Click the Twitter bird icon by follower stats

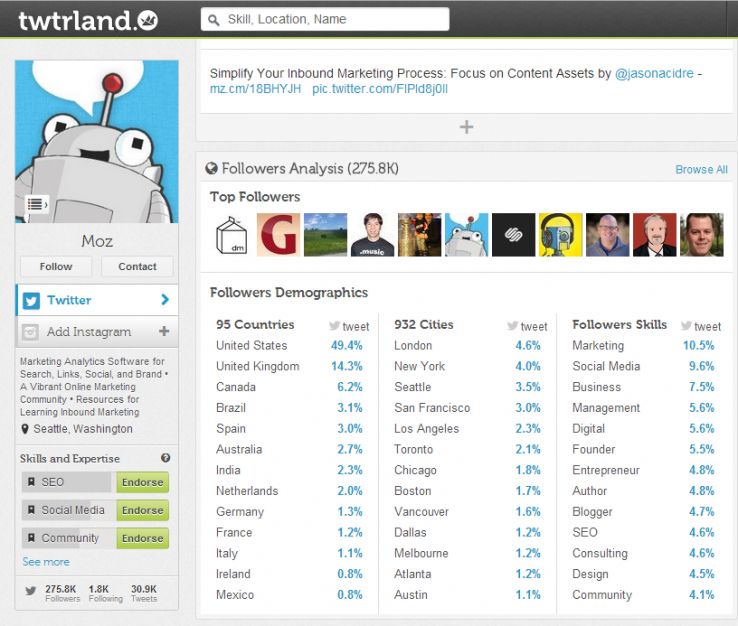click(30, 590)
